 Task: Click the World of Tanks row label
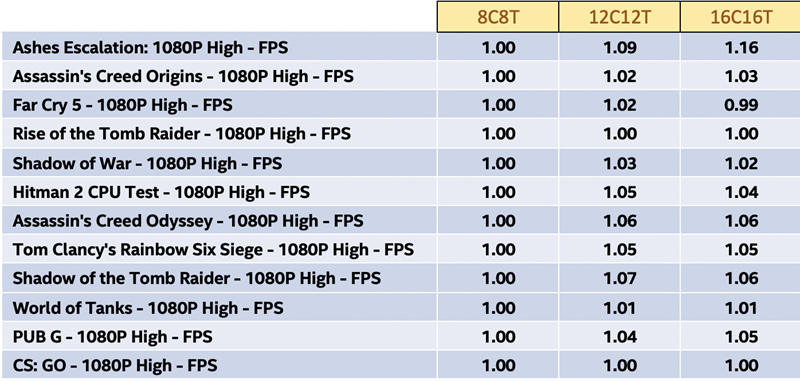(x=148, y=308)
